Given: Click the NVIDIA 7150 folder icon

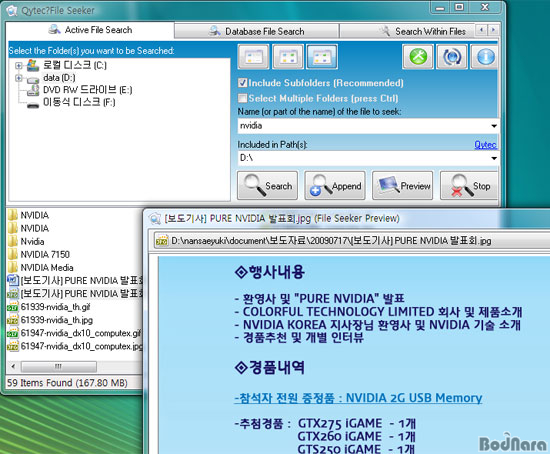Looking at the screenshot, I should click(13, 254).
